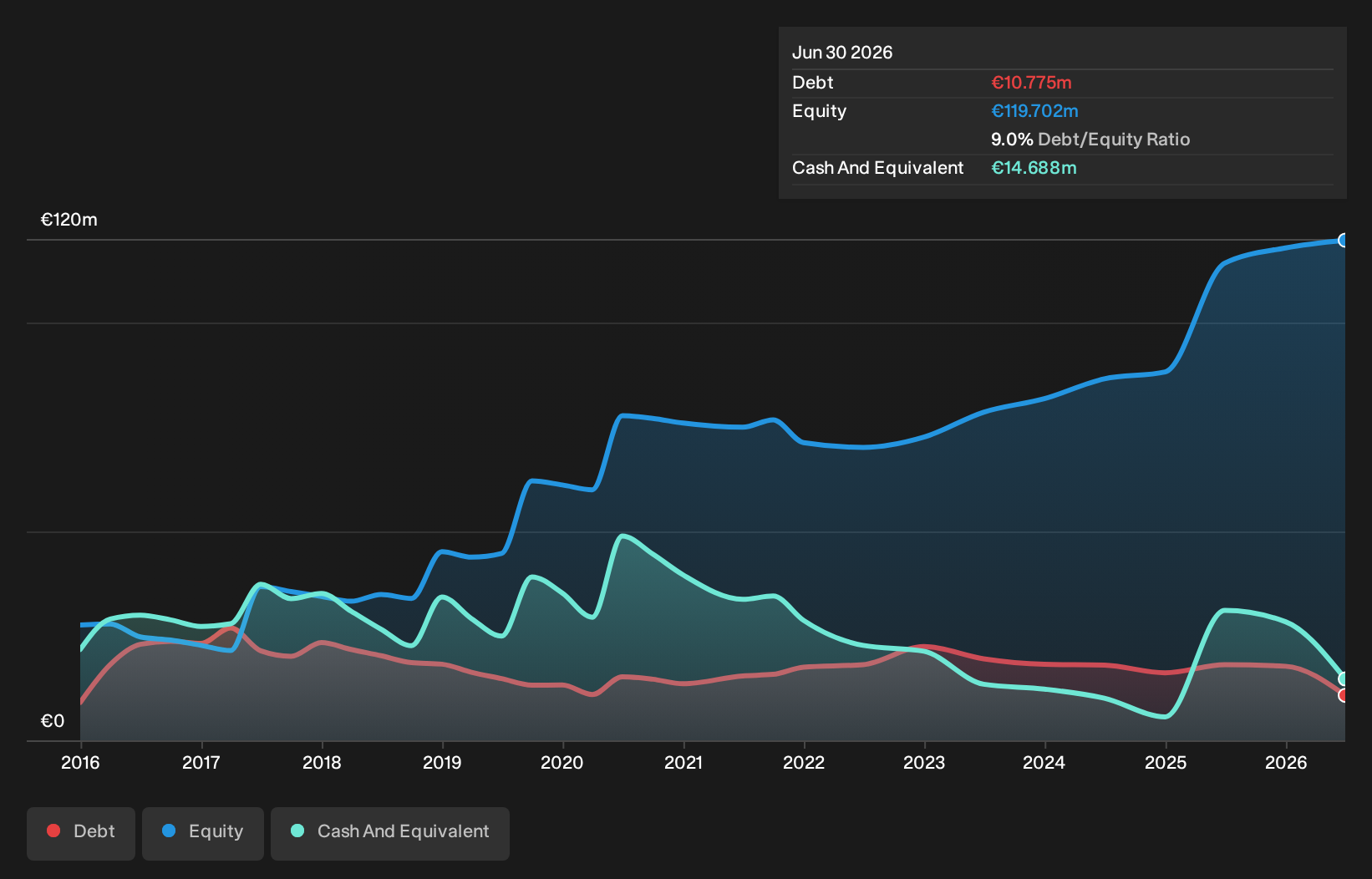Select the red Debt endpoint marker
This screenshot has width=1372, height=879.
tap(1344, 695)
